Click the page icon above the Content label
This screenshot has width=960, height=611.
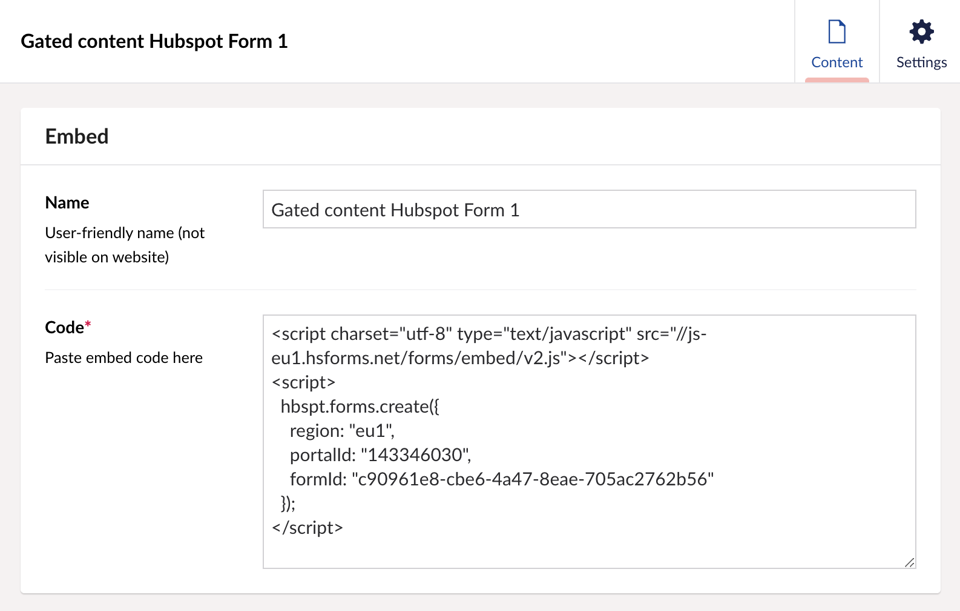837,31
